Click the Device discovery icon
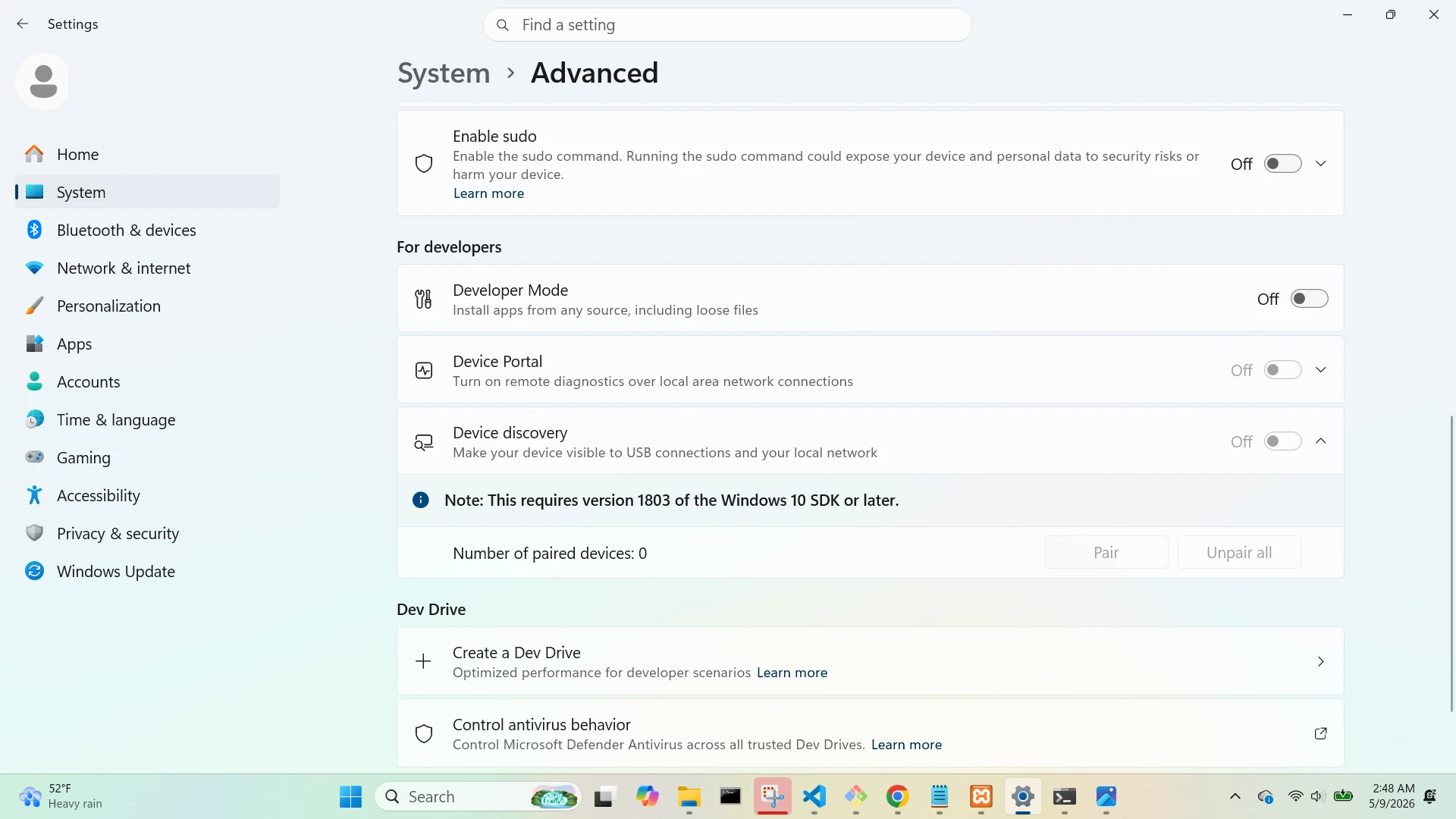 pos(424,442)
